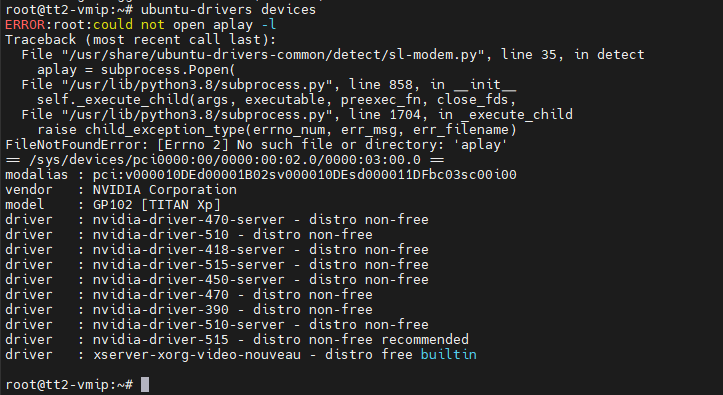Screen dimensions: 723x395
Task: Click 'nvidia-driver-418-server' driver entry
Action: click(217, 249)
